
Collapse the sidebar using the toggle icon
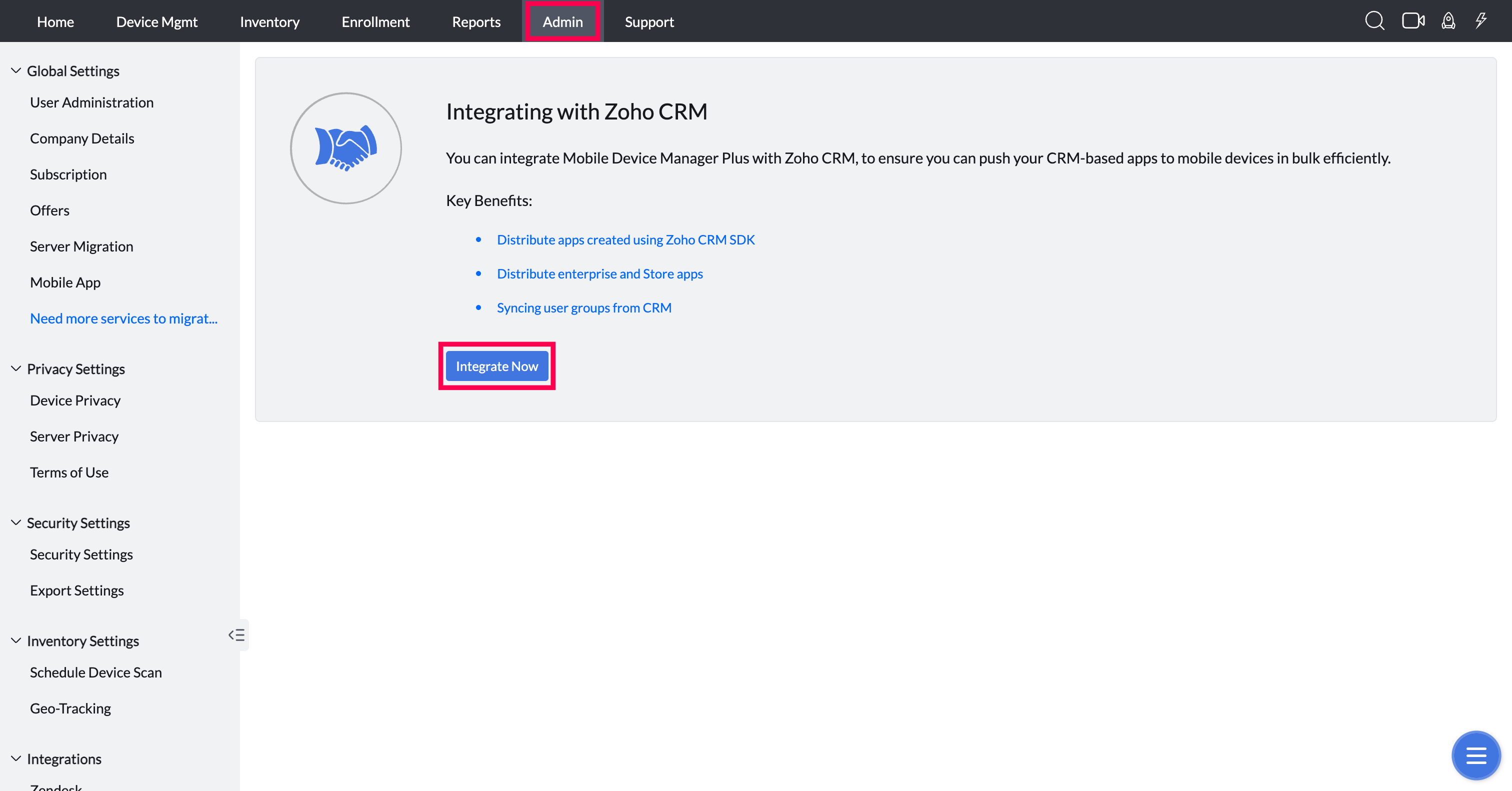tap(236, 635)
